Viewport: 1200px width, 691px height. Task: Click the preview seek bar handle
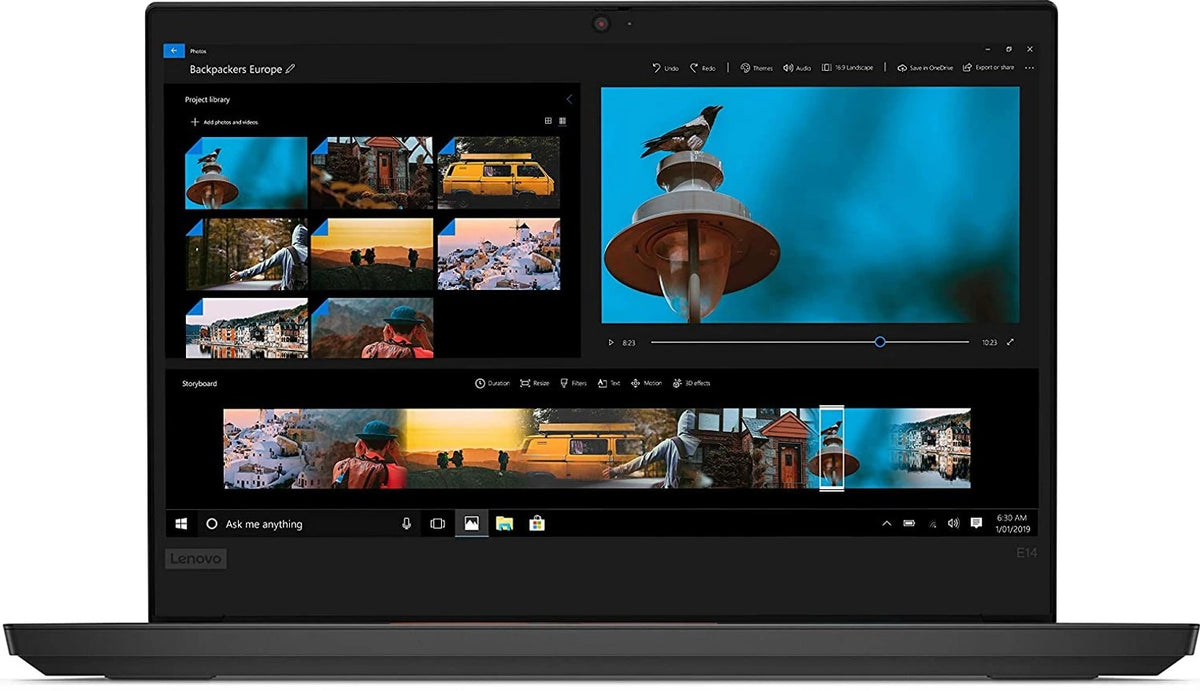880,342
